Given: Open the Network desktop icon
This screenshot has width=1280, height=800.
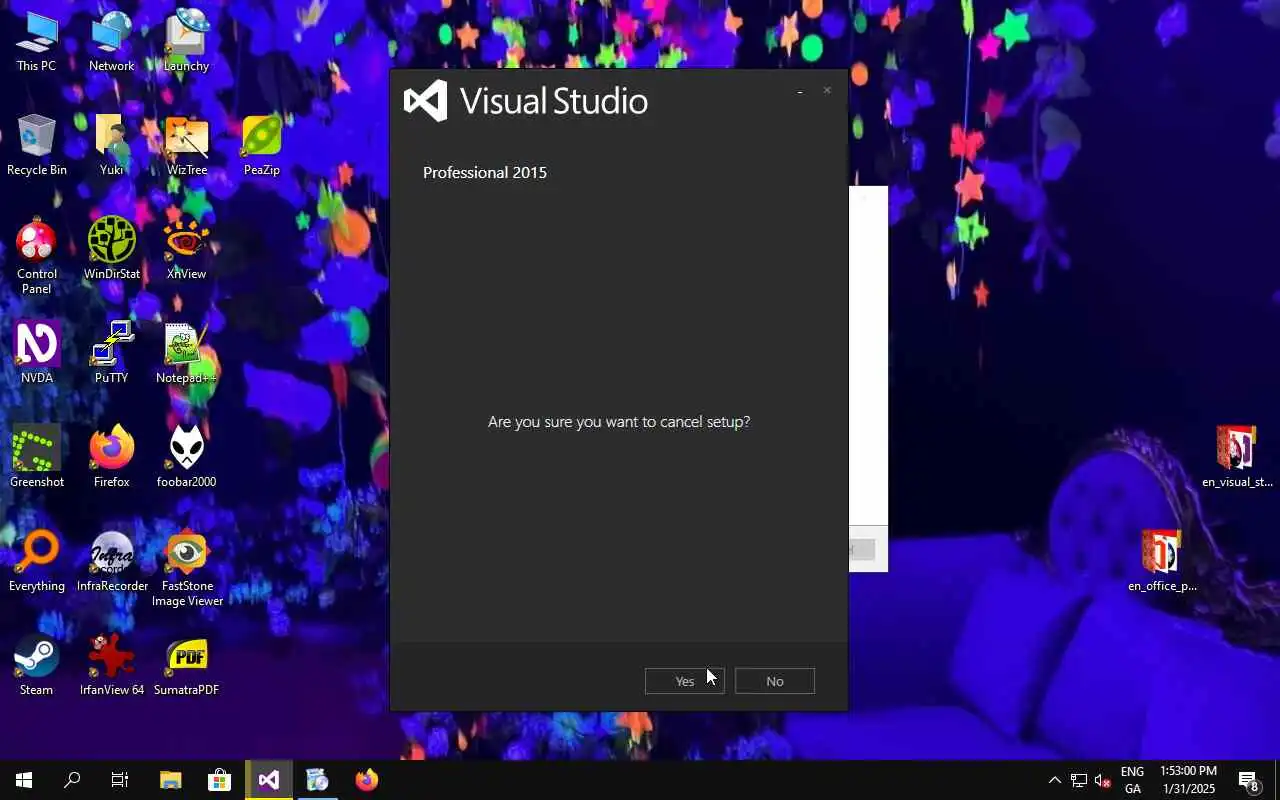Looking at the screenshot, I should (112, 42).
